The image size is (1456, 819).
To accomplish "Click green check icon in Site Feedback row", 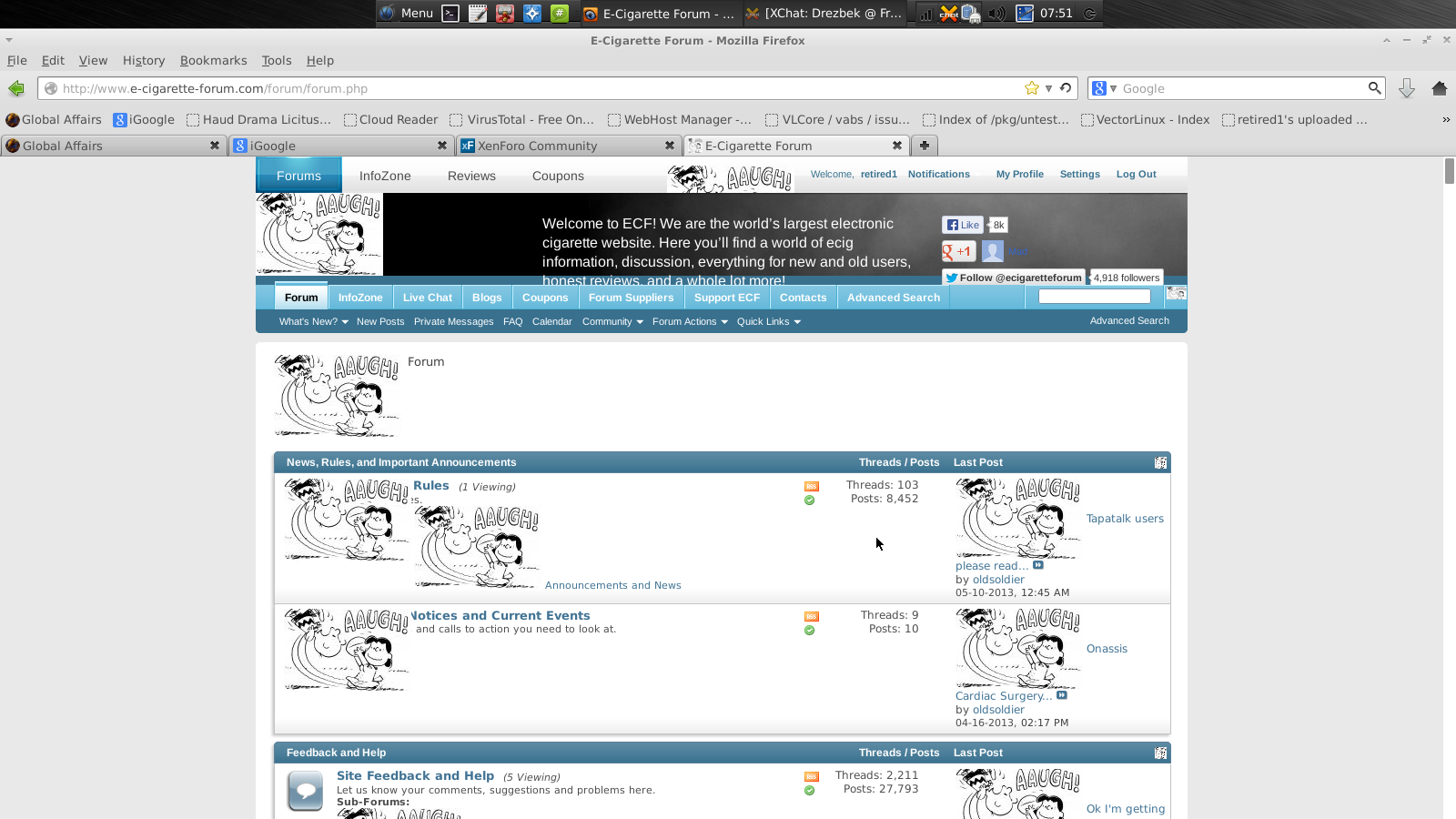I will 809,791.
